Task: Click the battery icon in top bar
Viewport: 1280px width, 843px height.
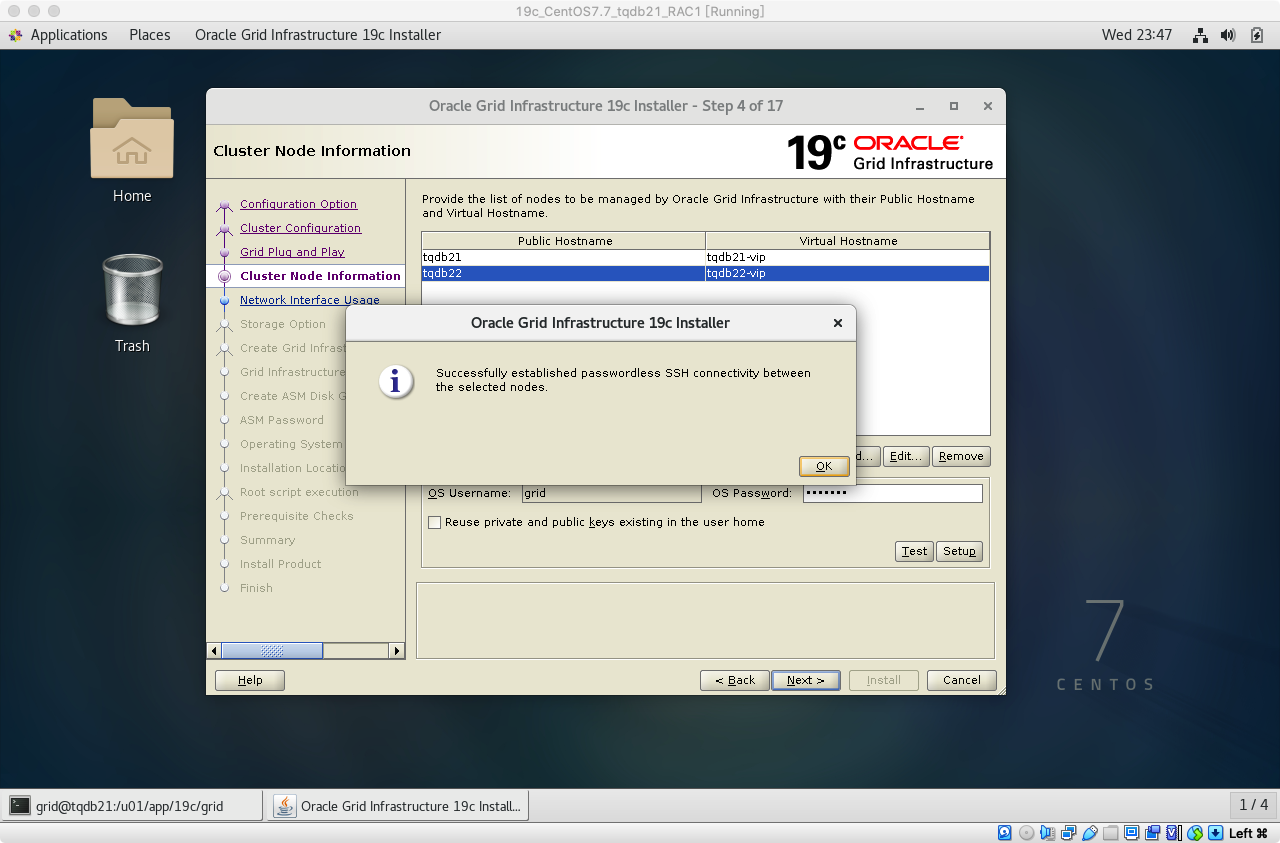Action: (1257, 35)
